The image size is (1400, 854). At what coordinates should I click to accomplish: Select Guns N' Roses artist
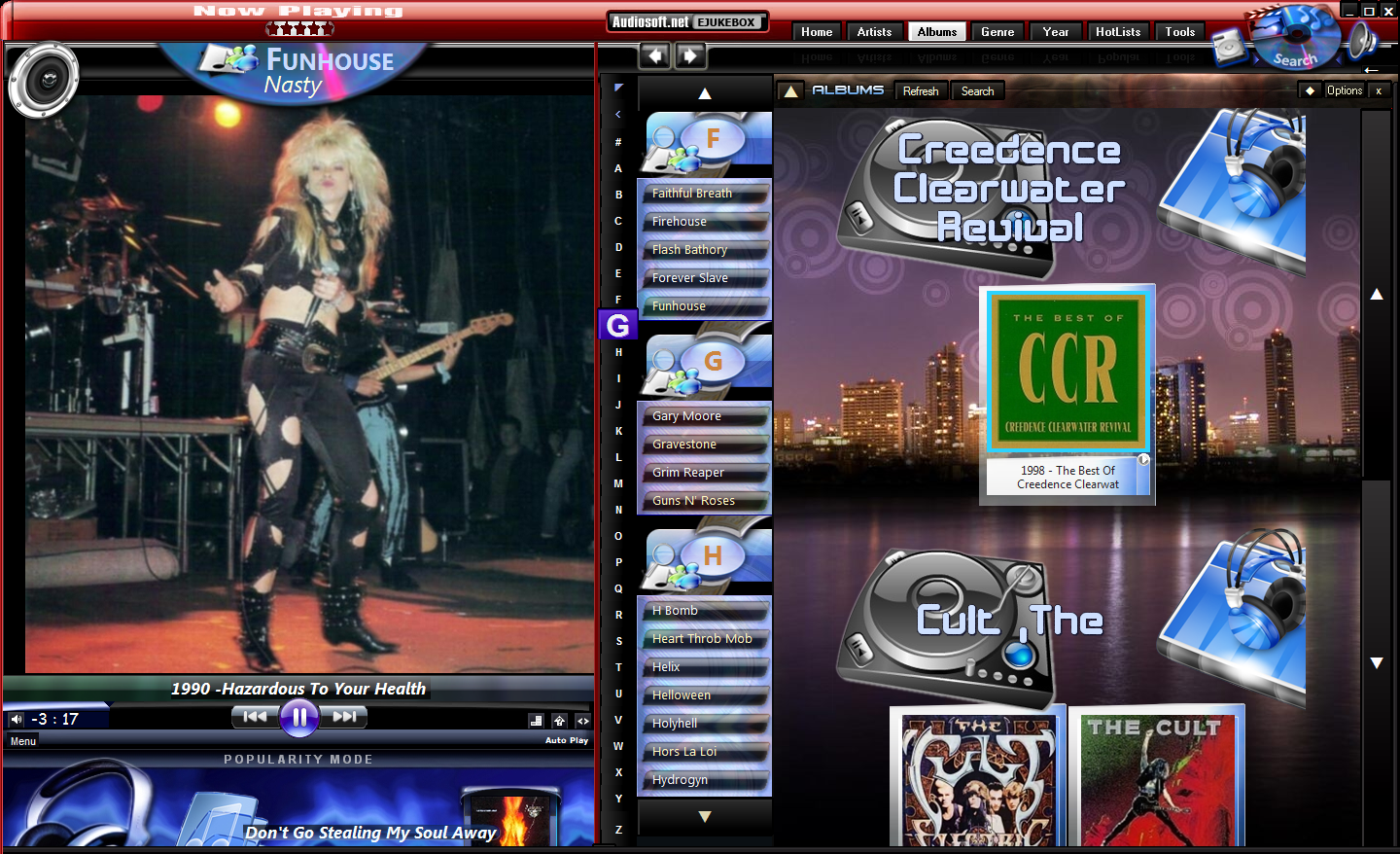[704, 501]
